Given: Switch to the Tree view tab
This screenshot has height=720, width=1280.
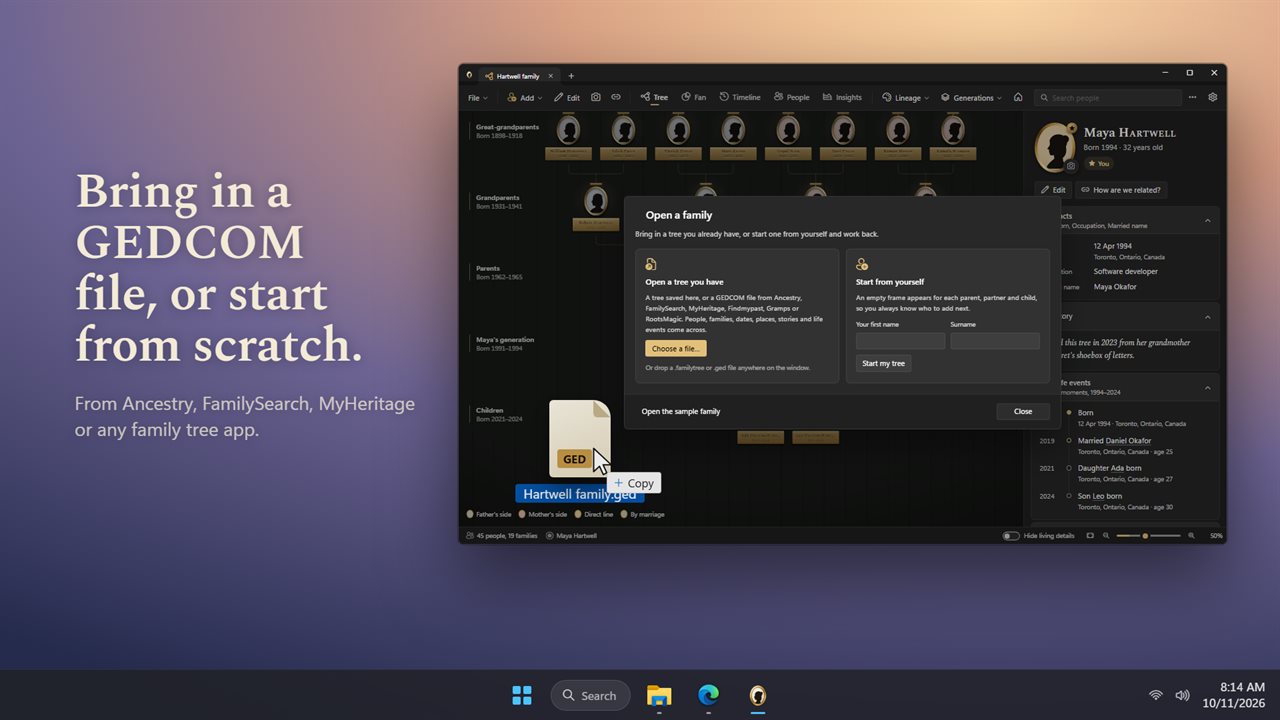Looking at the screenshot, I should tap(654, 97).
